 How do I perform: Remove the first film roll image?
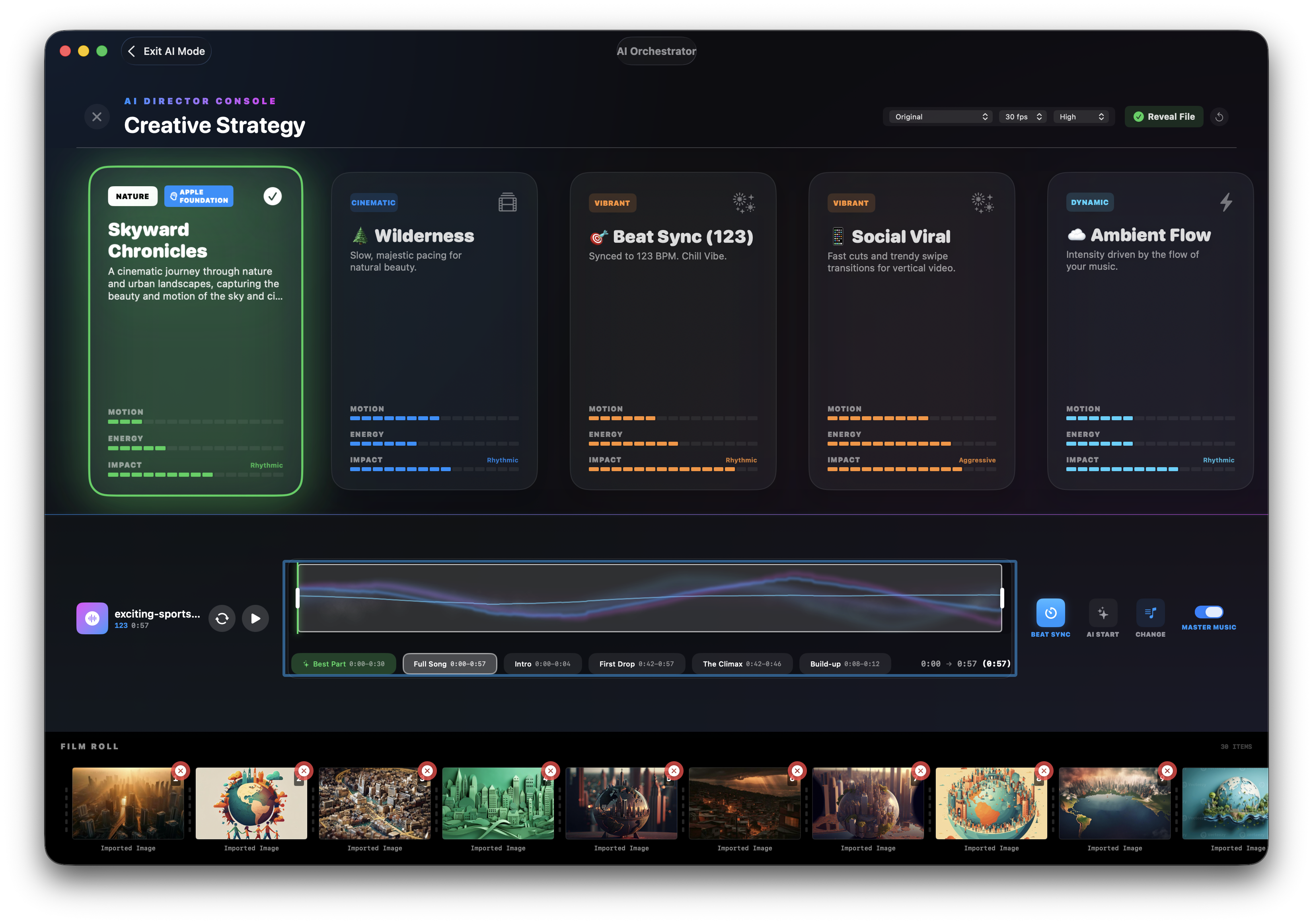click(x=181, y=771)
